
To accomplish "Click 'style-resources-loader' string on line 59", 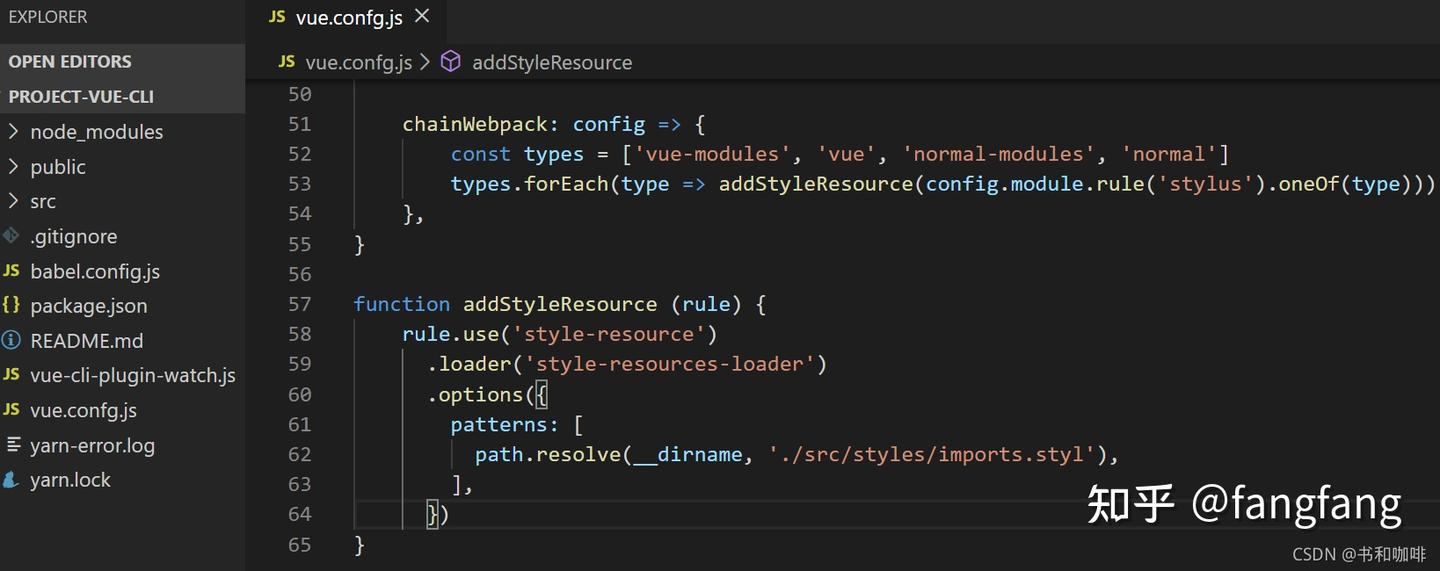I will tap(669, 364).
